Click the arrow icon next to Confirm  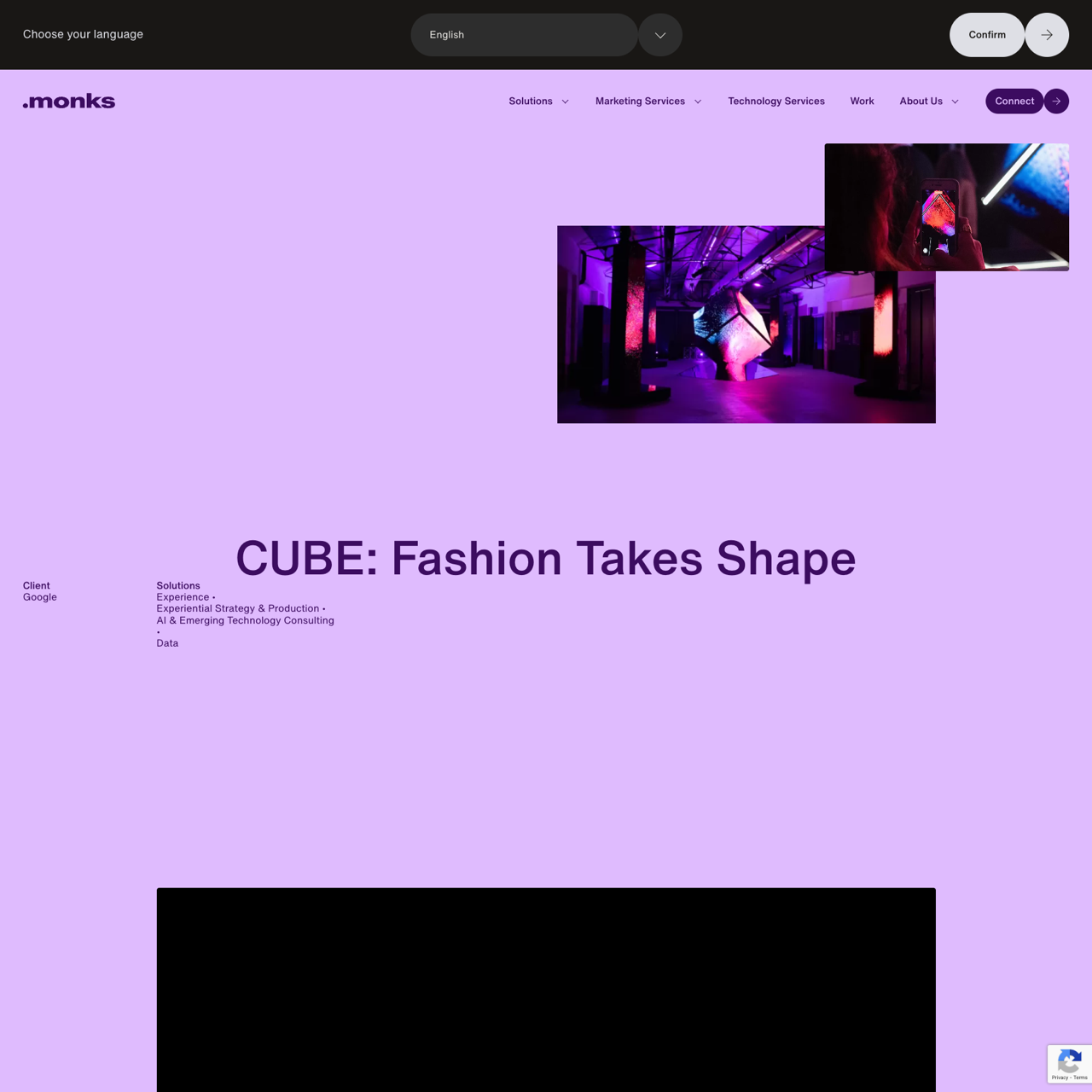click(x=1047, y=35)
